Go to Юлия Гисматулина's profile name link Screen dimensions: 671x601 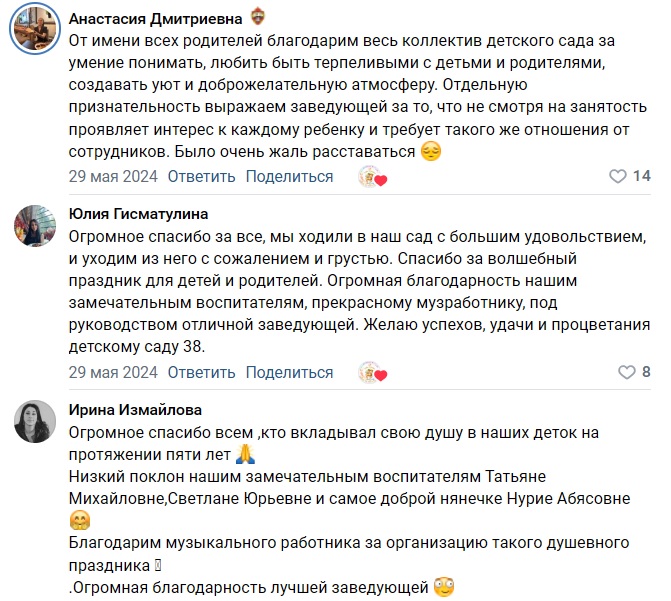coord(139,213)
